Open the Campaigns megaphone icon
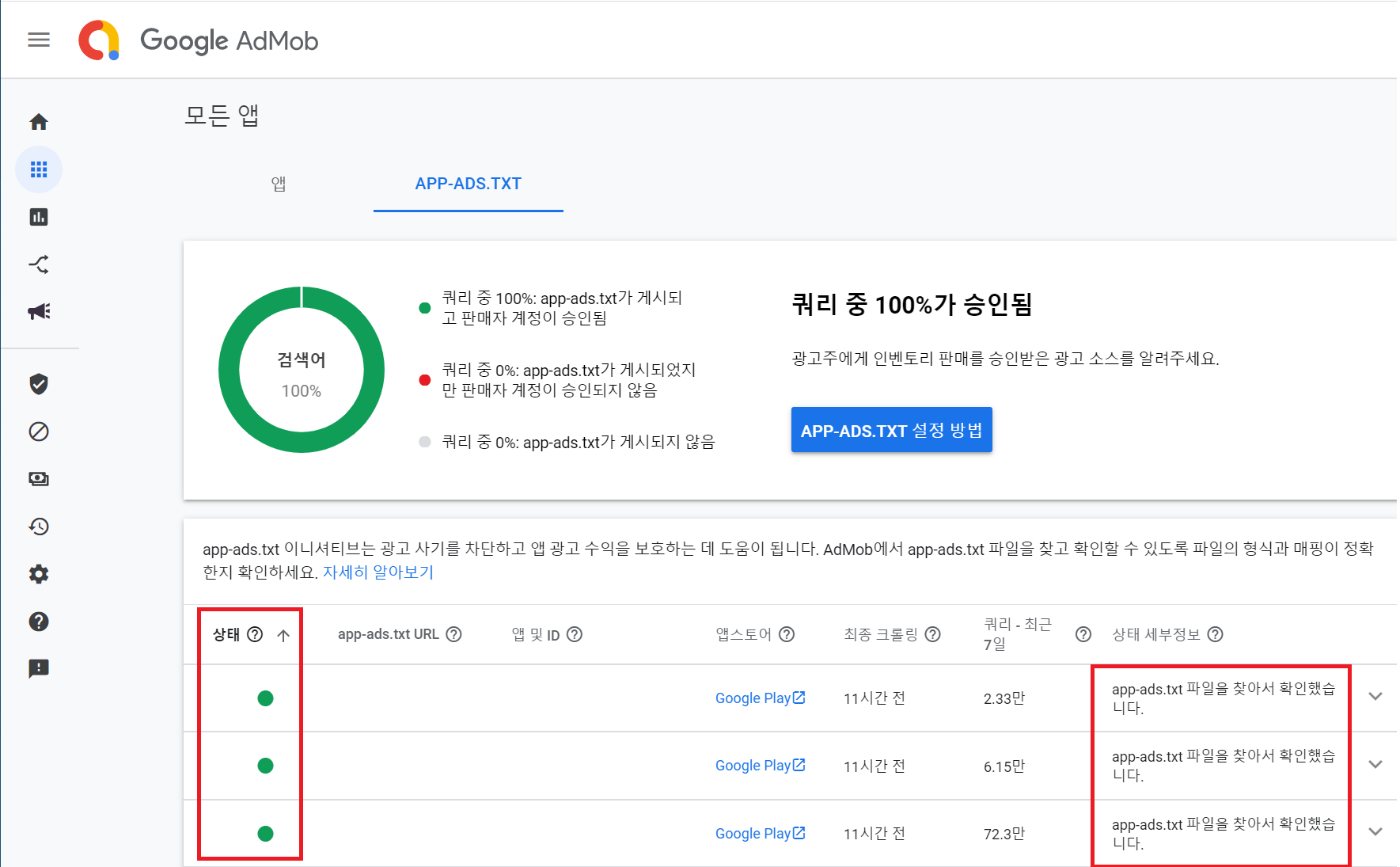The width and height of the screenshot is (1400, 867). click(39, 311)
